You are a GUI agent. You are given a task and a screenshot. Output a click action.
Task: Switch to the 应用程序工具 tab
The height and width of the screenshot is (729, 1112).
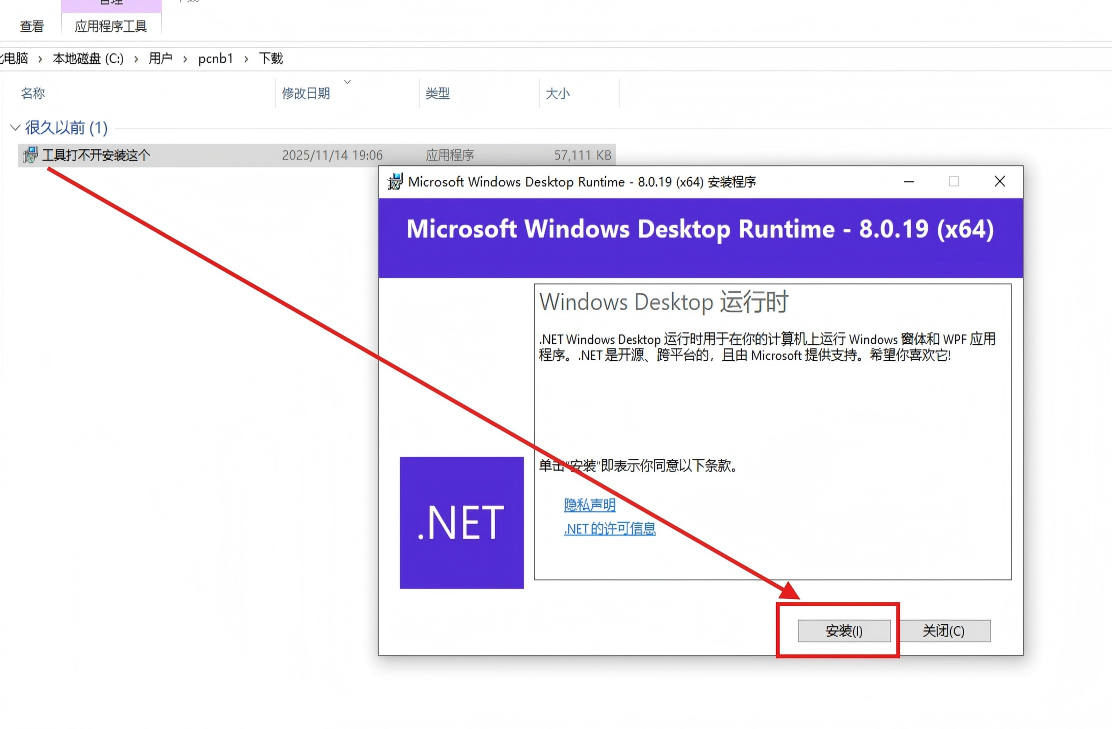tap(111, 26)
